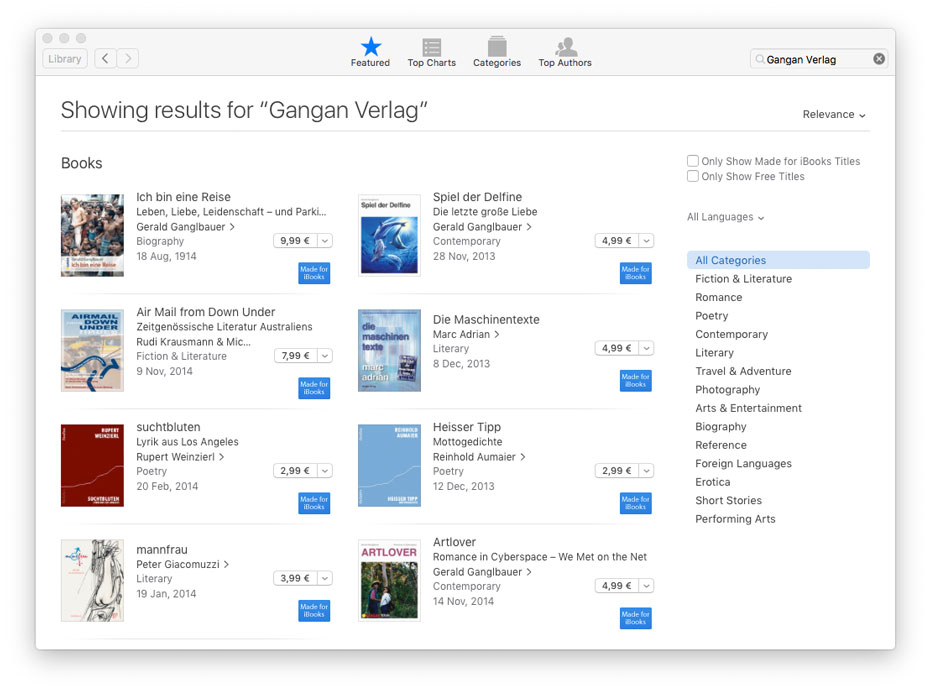This screenshot has height=691, width=930.
Task: Filter by Literary in the sidebar
Action: click(x=714, y=353)
